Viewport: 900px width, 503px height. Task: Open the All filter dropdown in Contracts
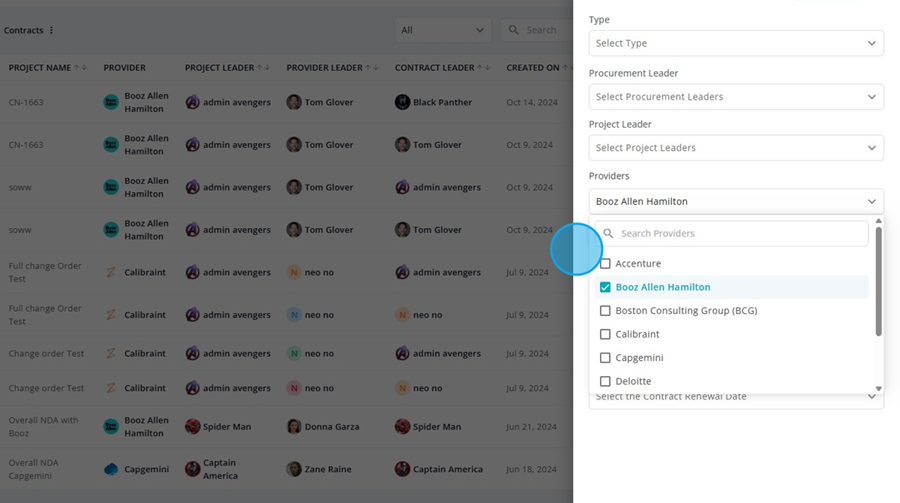coord(443,30)
